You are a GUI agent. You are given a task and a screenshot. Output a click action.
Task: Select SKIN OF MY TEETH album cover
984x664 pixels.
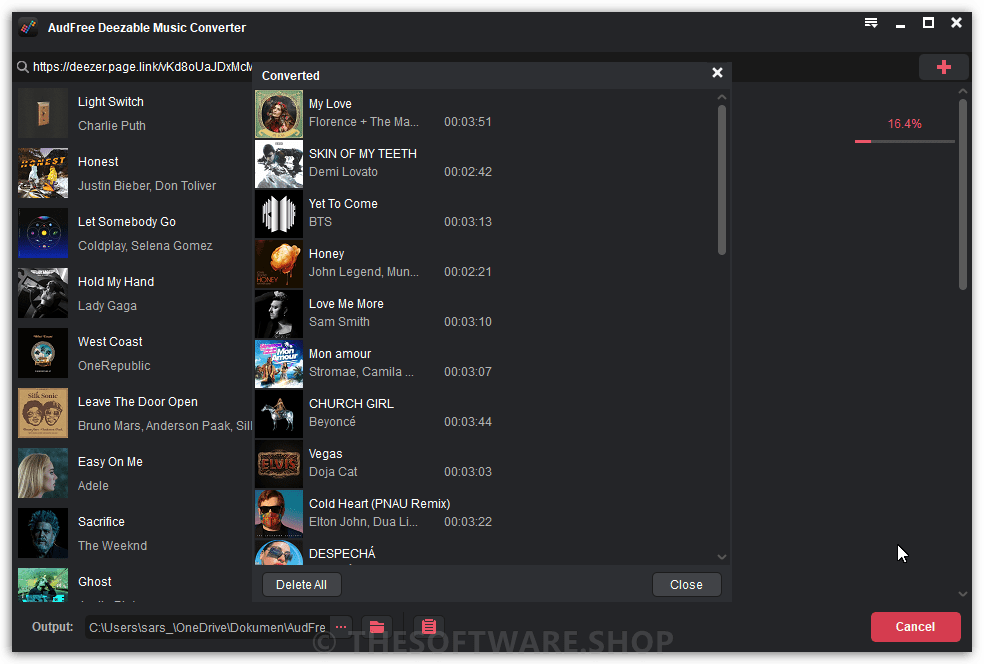point(279,164)
